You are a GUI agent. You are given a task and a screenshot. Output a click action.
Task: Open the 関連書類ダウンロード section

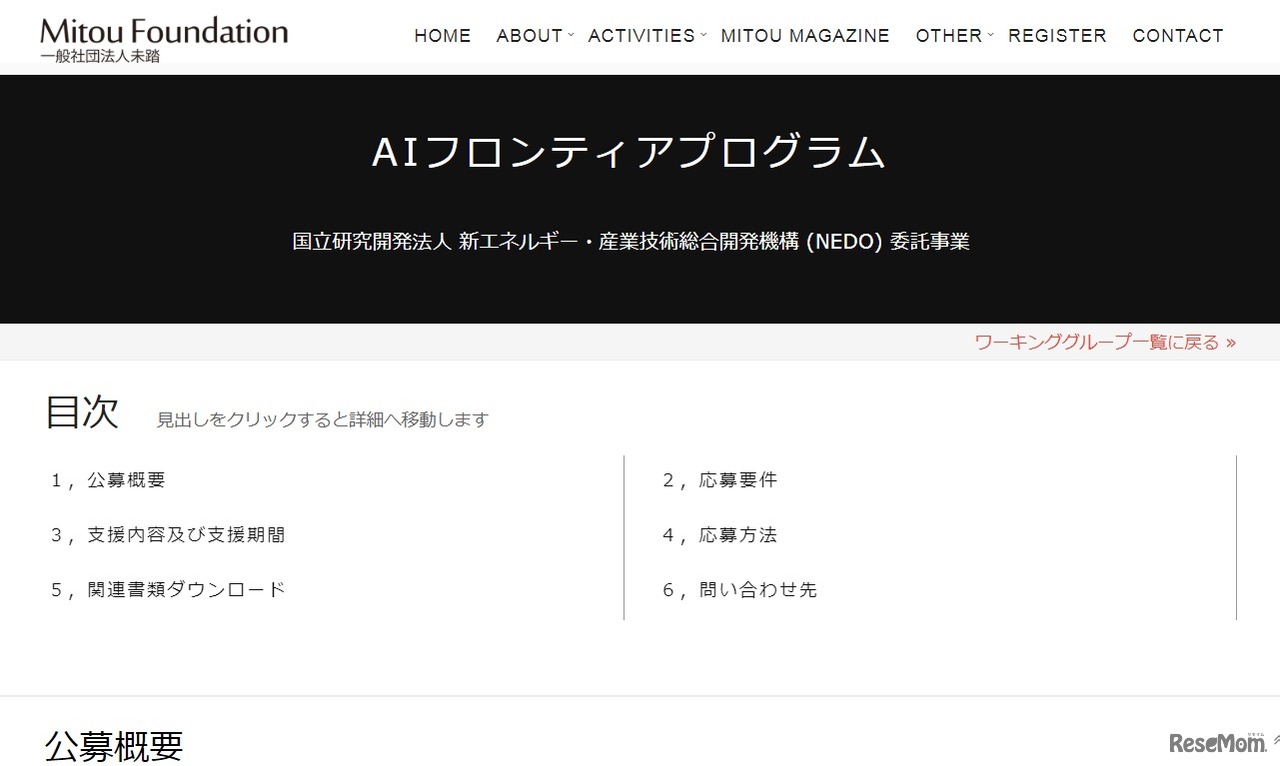(x=167, y=590)
